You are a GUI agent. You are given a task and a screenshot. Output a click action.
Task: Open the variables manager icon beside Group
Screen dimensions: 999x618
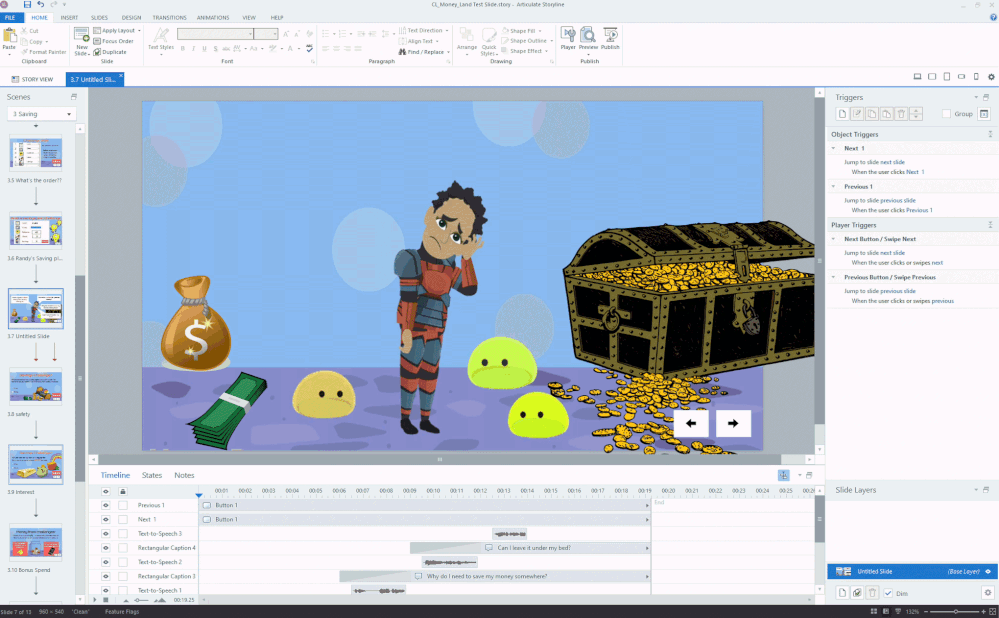coord(984,114)
